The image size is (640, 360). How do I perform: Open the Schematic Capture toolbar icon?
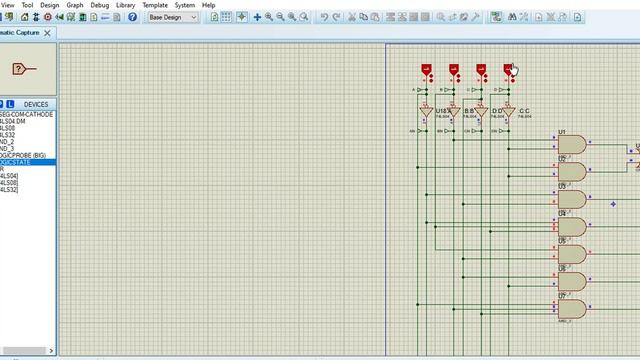point(36,17)
